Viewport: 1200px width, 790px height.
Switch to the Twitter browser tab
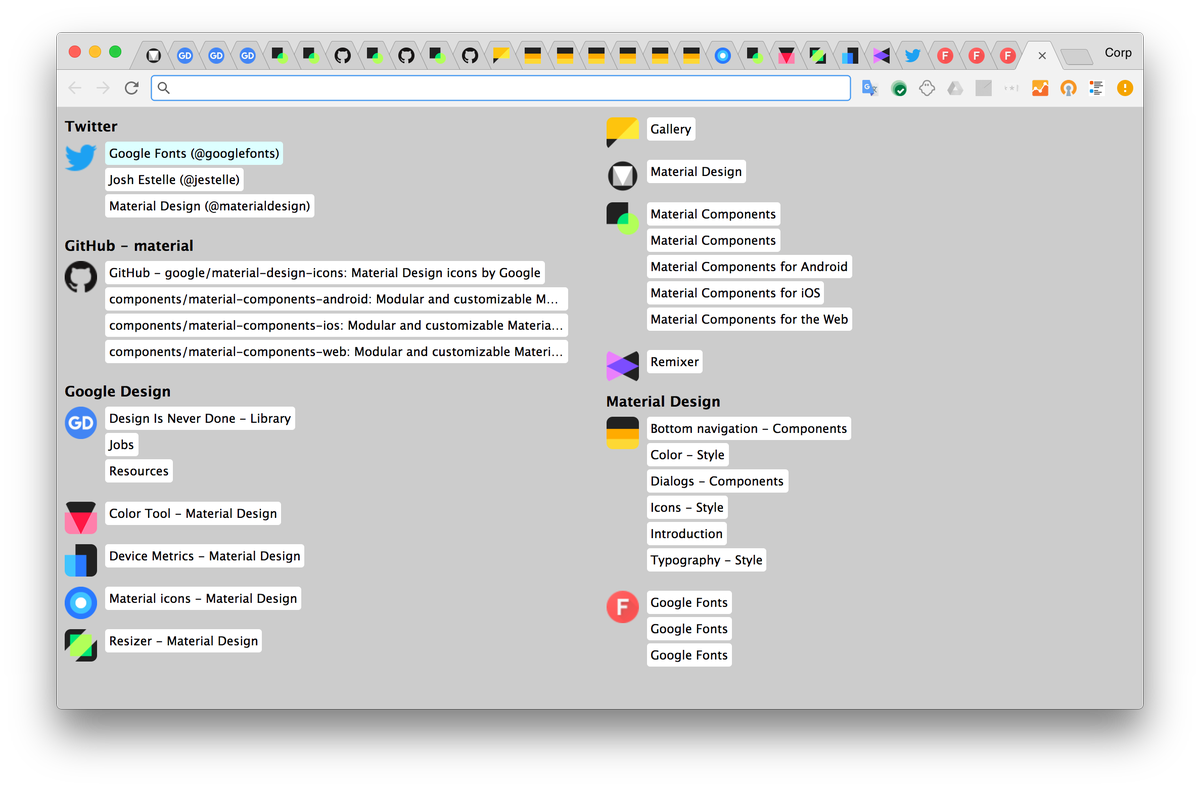pyautogui.click(x=912, y=56)
